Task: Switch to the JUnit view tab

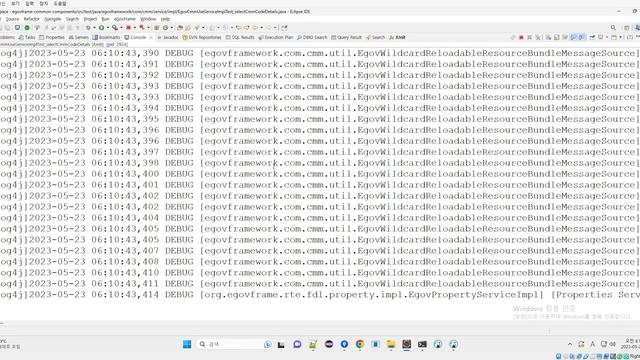Action: click(x=397, y=37)
